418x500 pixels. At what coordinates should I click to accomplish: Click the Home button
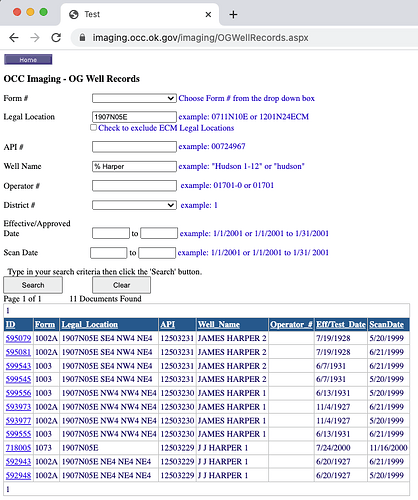pos(28,60)
